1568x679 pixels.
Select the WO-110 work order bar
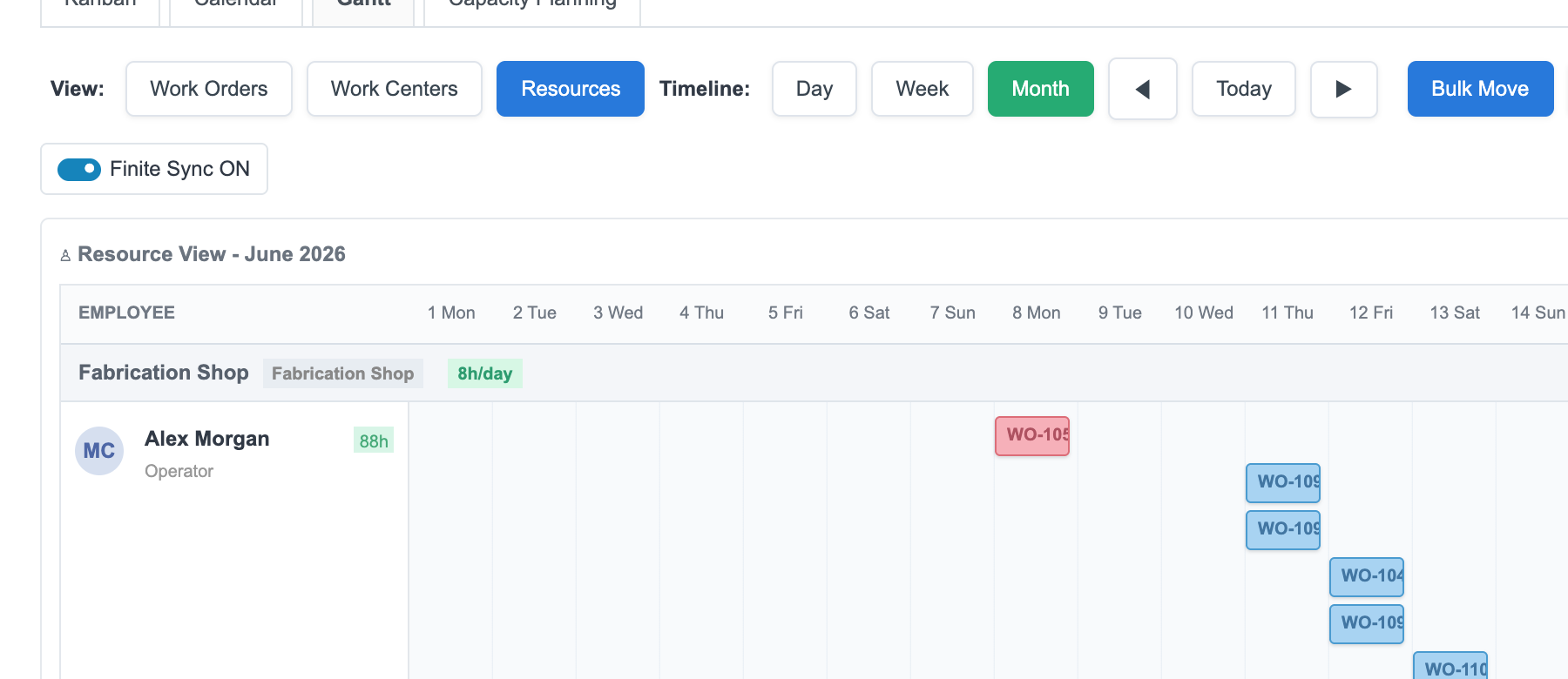coord(1450,666)
